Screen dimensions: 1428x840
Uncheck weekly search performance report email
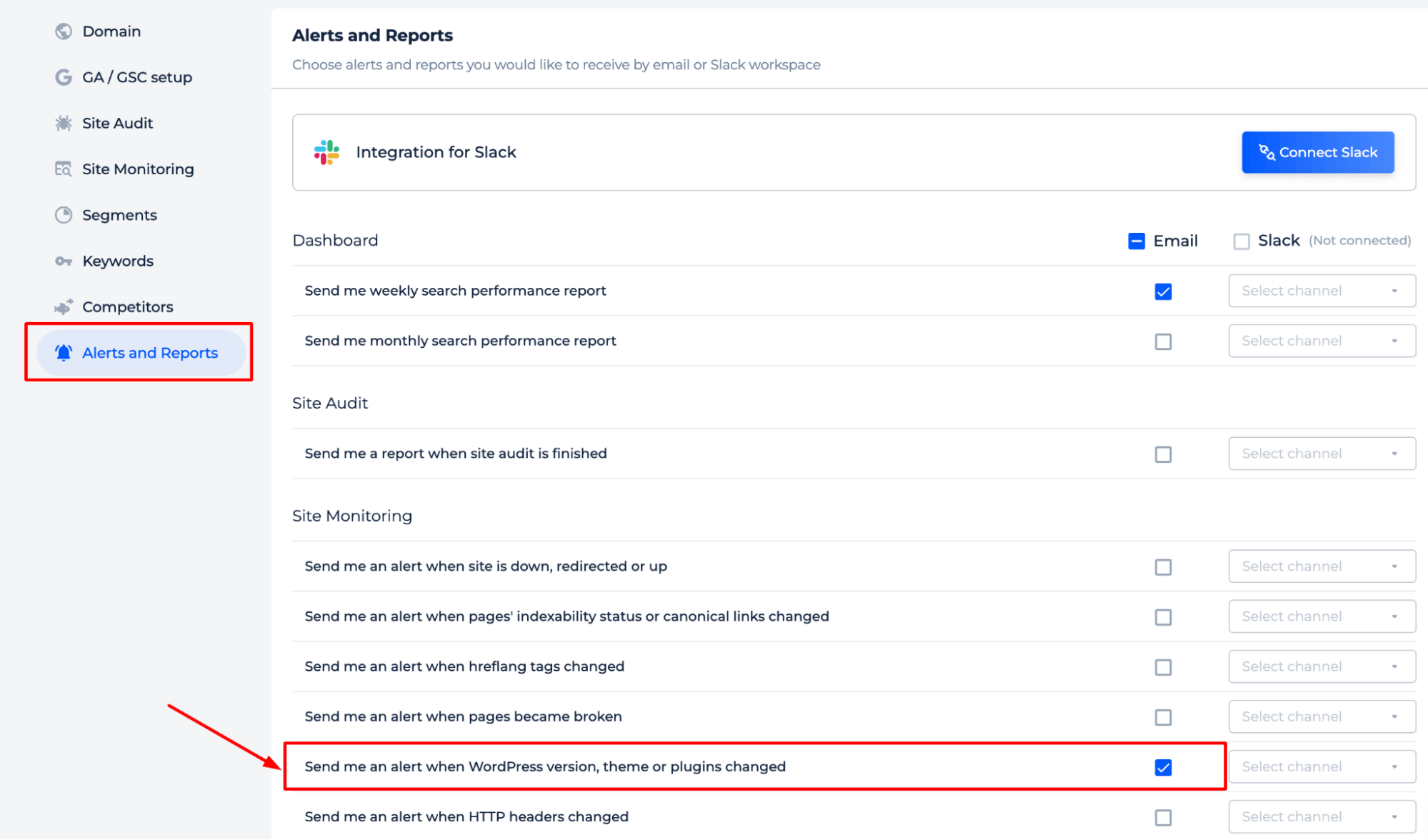(1163, 291)
